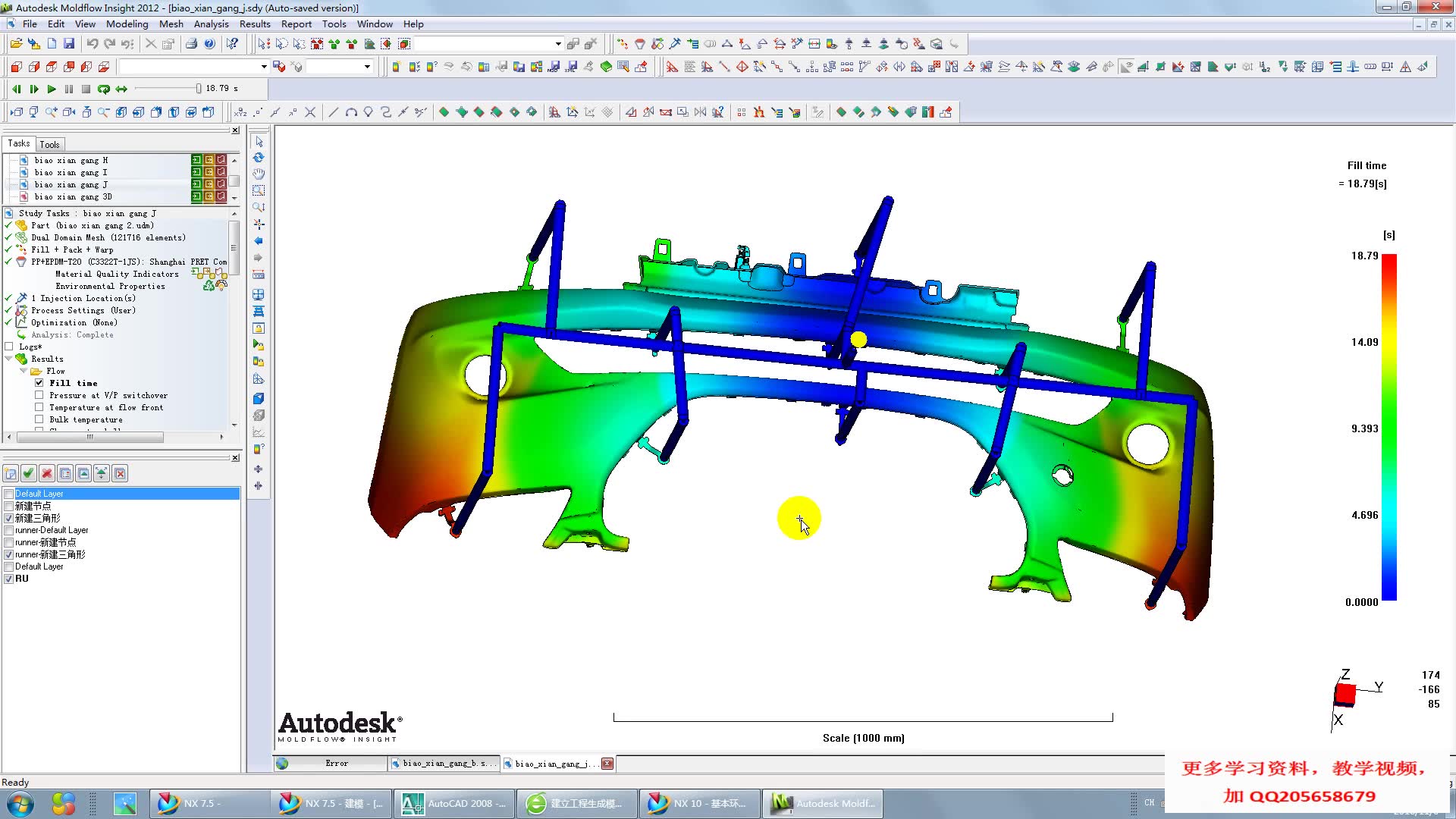The width and height of the screenshot is (1456, 819).
Task: Collapse the Flow folder node
Action: pyautogui.click(x=23, y=371)
